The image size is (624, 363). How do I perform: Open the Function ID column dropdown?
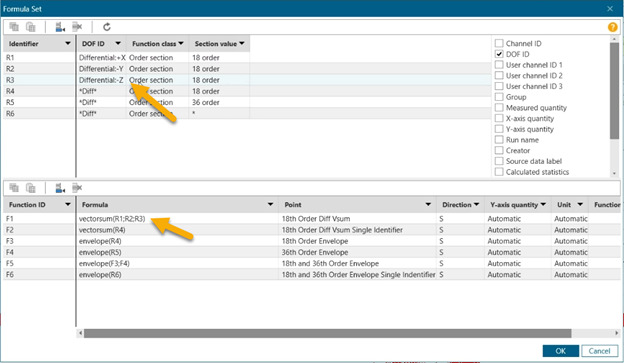pyautogui.click(x=68, y=205)
